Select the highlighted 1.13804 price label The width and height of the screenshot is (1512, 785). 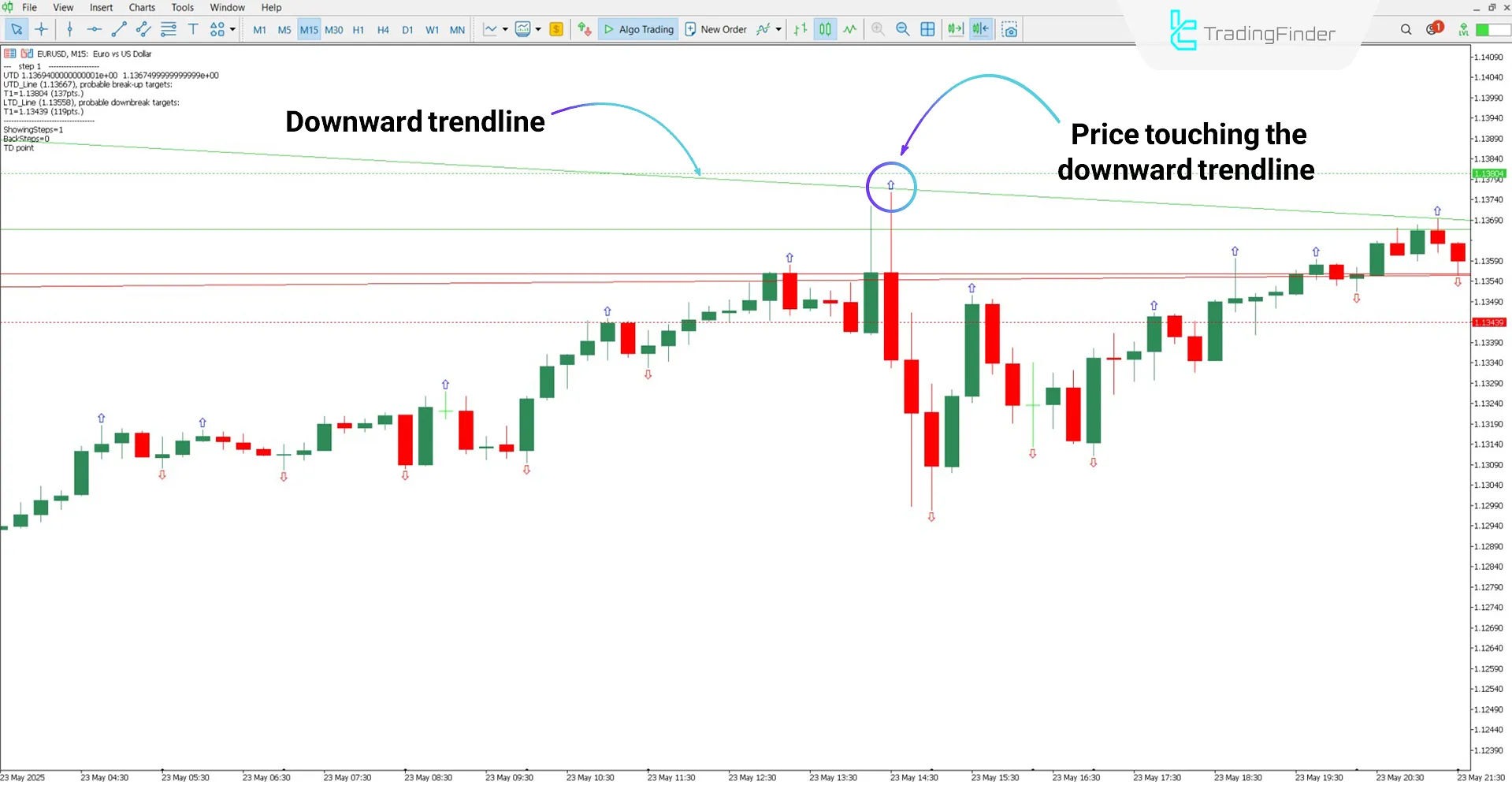tap(1488, 173)
